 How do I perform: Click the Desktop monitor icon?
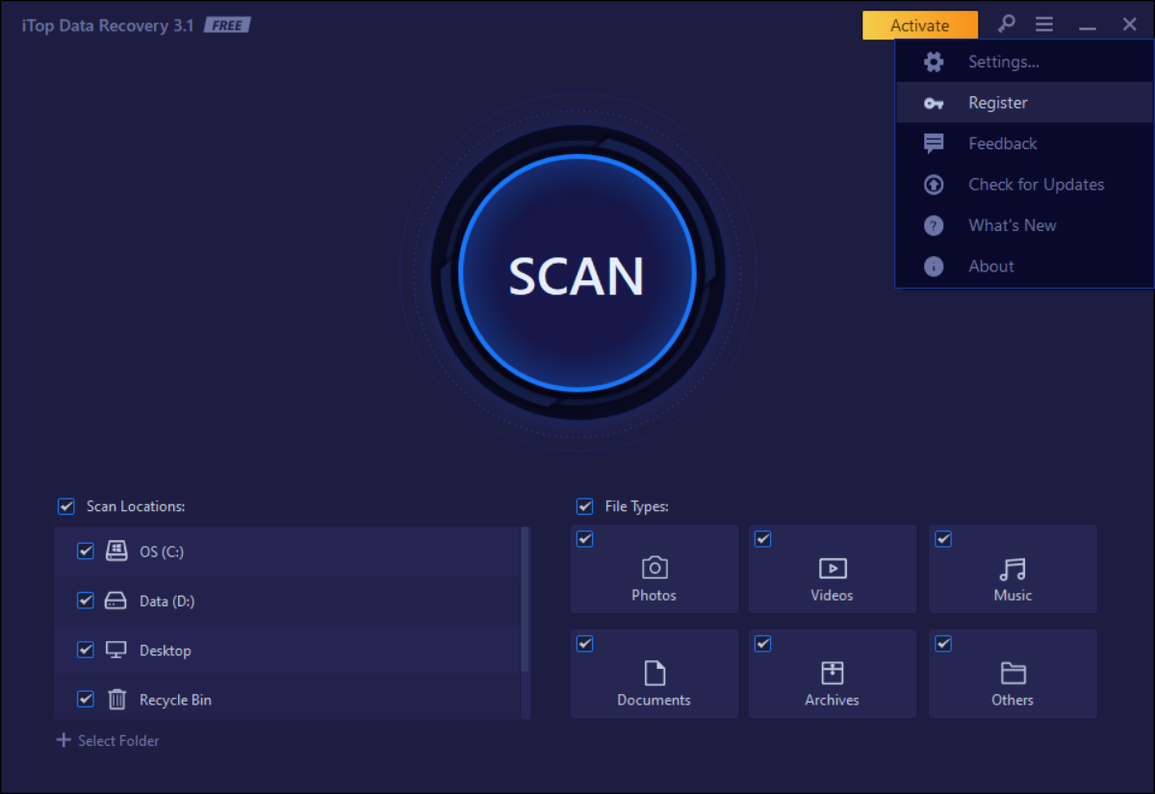tap(116, 650)
